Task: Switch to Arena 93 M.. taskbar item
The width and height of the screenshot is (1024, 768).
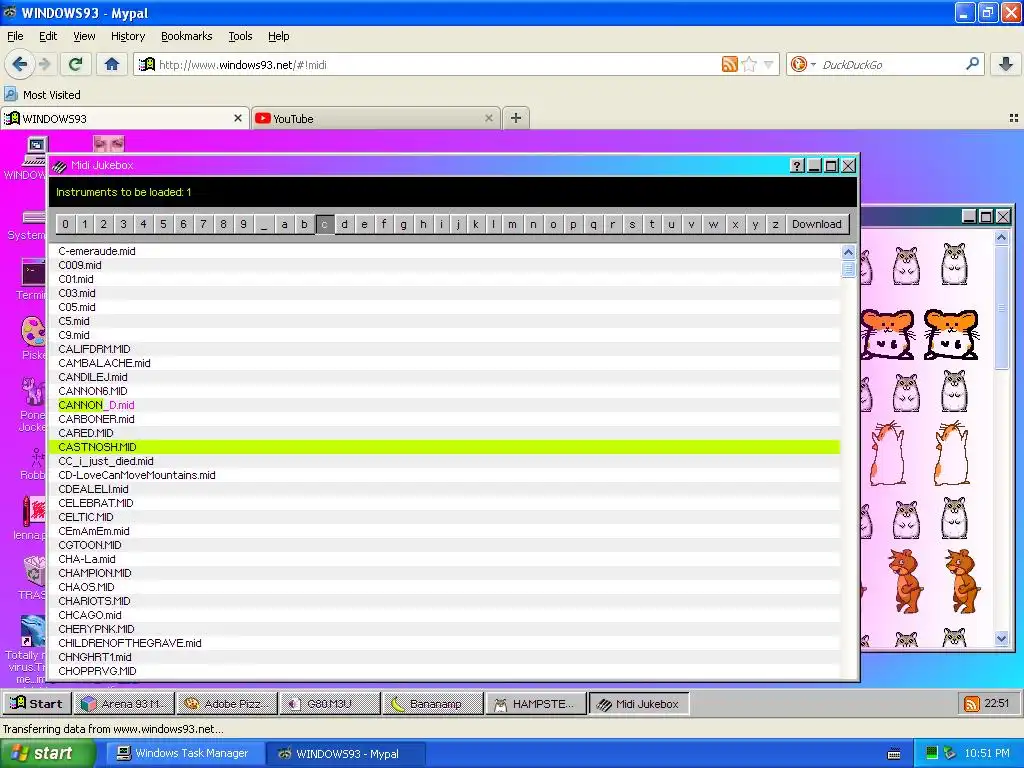Action: 124,703
